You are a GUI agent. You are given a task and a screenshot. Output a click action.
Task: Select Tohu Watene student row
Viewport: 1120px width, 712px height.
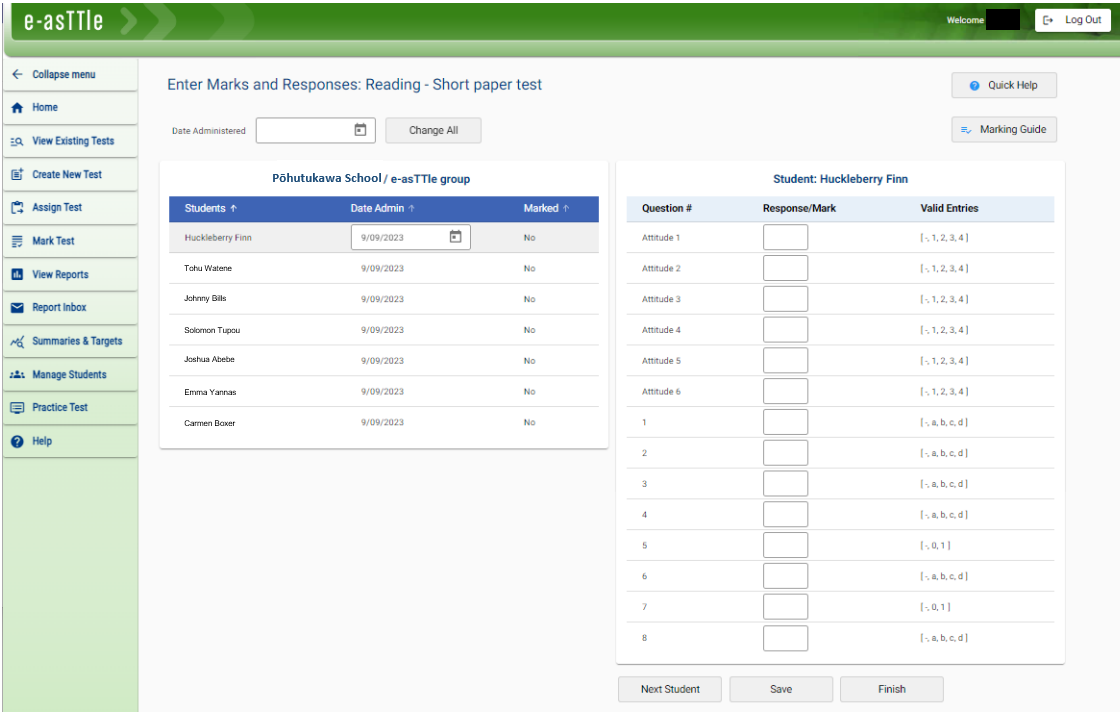pos(208,269)
